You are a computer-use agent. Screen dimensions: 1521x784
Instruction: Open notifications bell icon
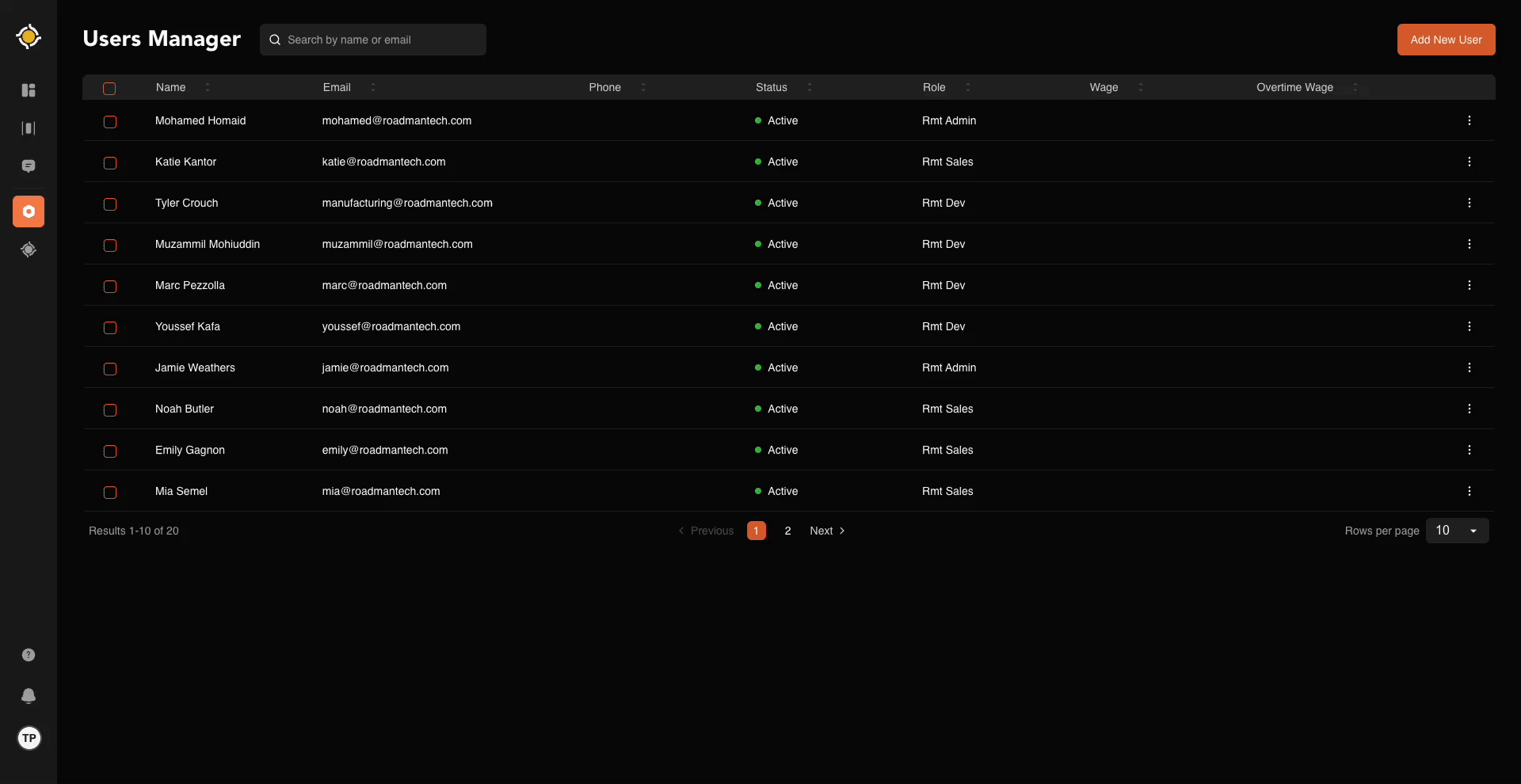click(x=29, y=695)
